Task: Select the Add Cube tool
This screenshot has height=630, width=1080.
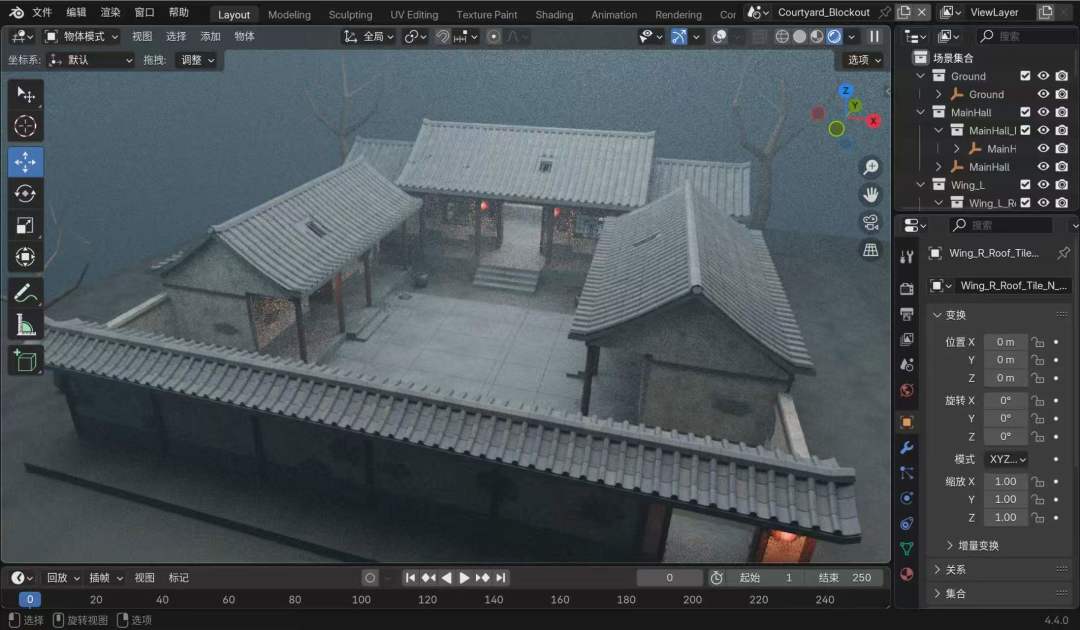Action: [x=25, y=360]
